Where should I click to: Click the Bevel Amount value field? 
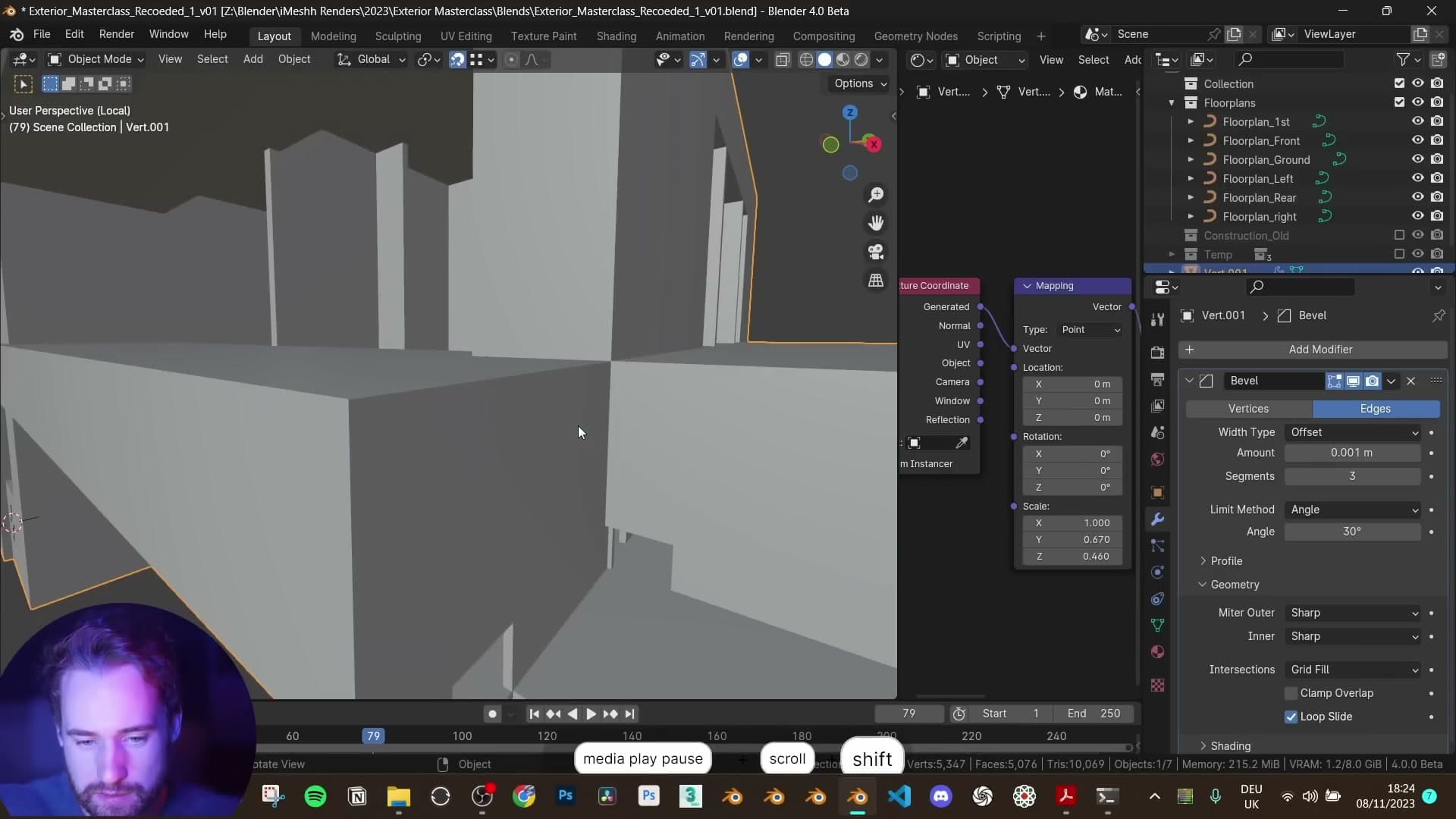click(1352, 453)
